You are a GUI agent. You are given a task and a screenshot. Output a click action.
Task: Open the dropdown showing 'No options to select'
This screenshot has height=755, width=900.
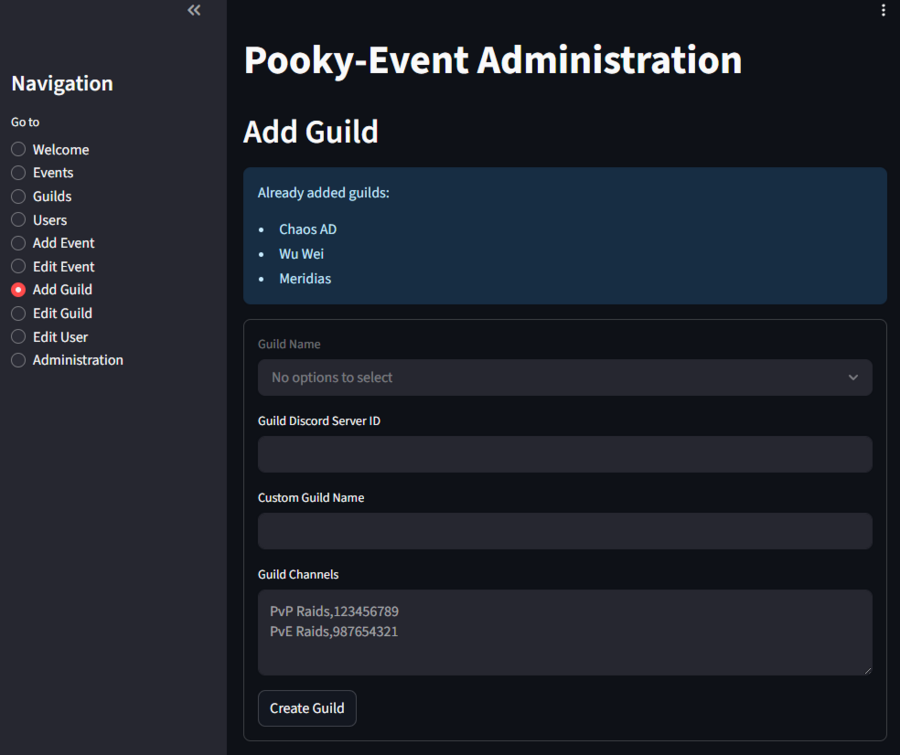coord(564,377)
